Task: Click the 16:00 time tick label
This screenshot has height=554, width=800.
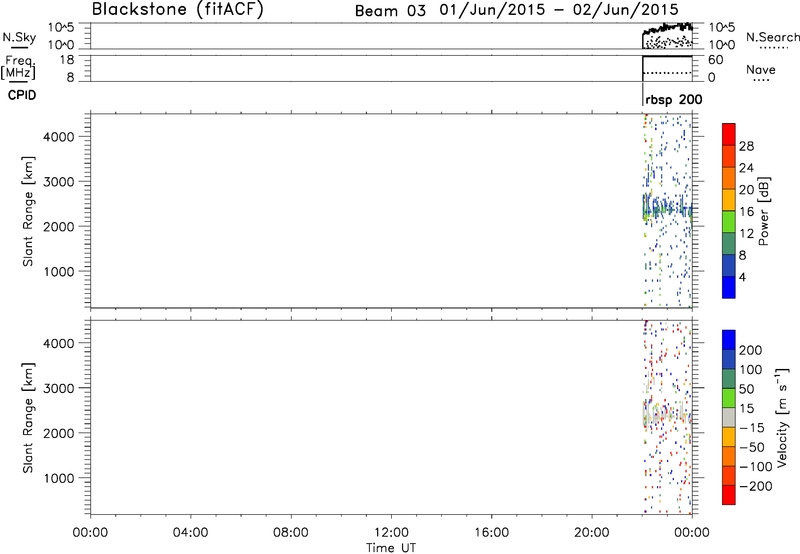Action: pyautogui.click(x=491, y=533)
